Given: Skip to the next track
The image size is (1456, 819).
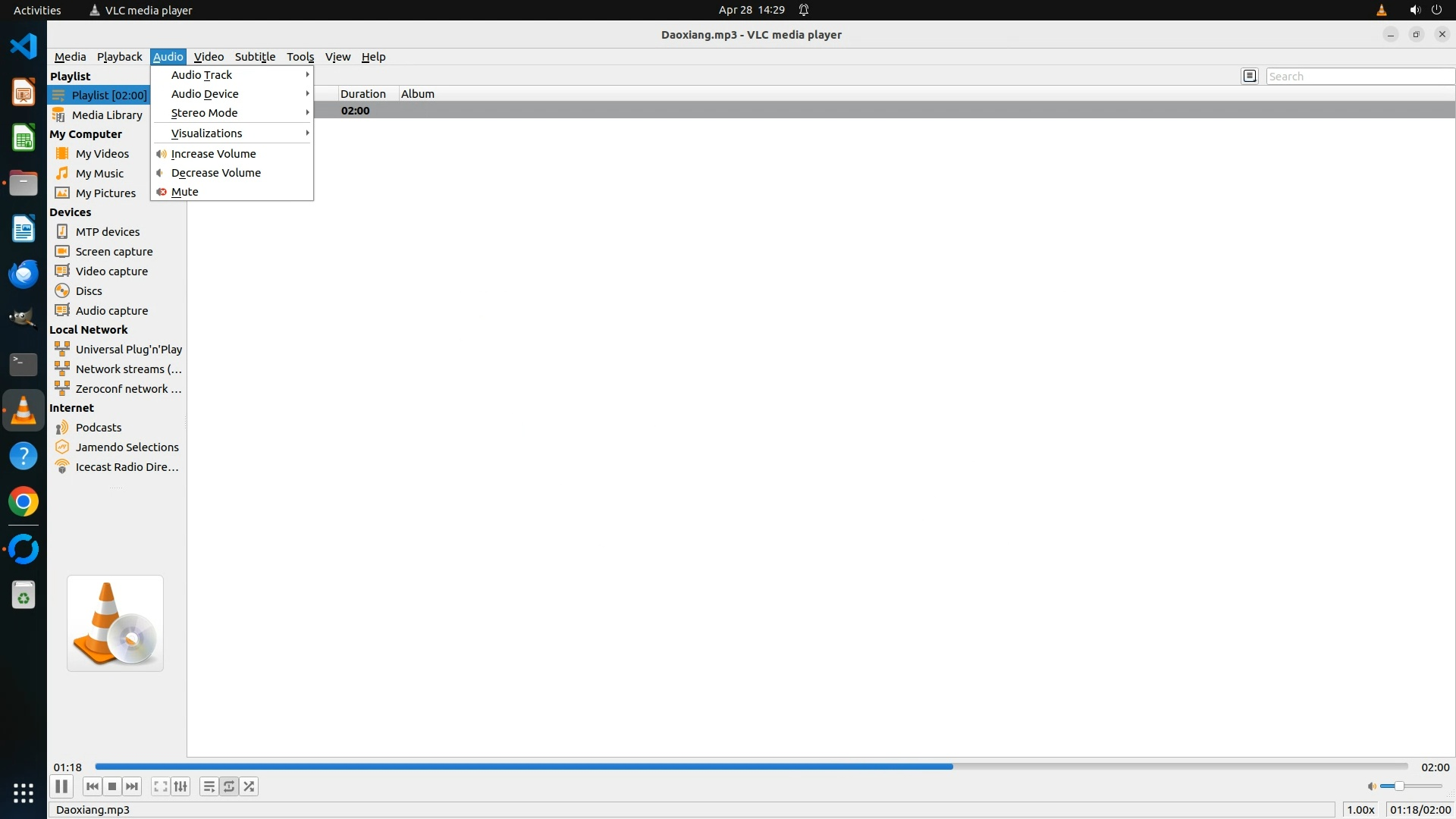Looking at the screenshot, I should point(132,786).
